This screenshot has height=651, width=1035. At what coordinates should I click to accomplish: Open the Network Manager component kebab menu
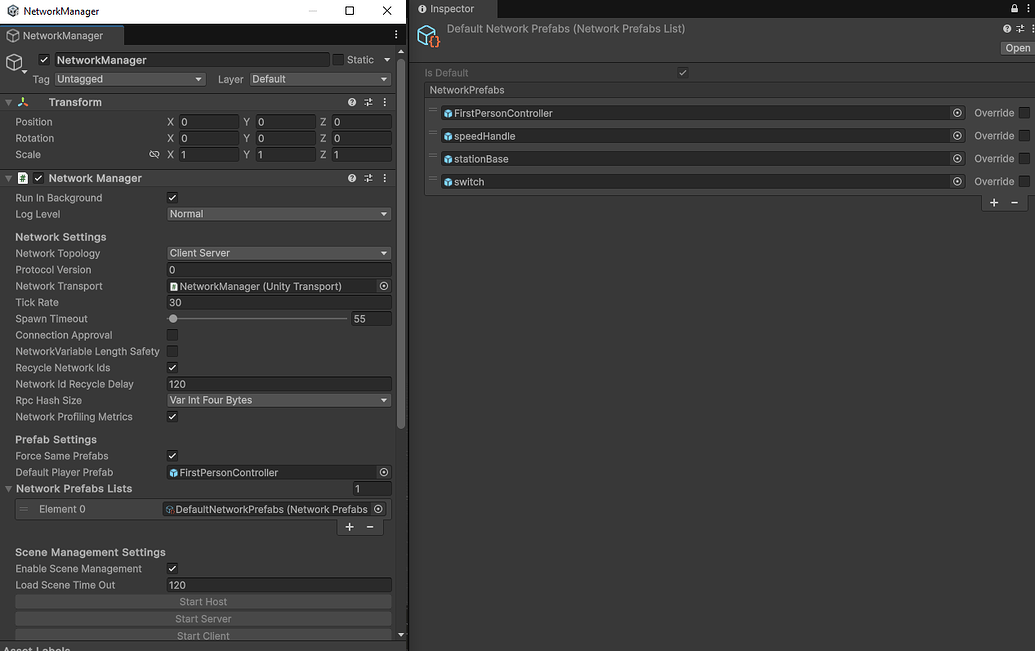tap(384, 177)
